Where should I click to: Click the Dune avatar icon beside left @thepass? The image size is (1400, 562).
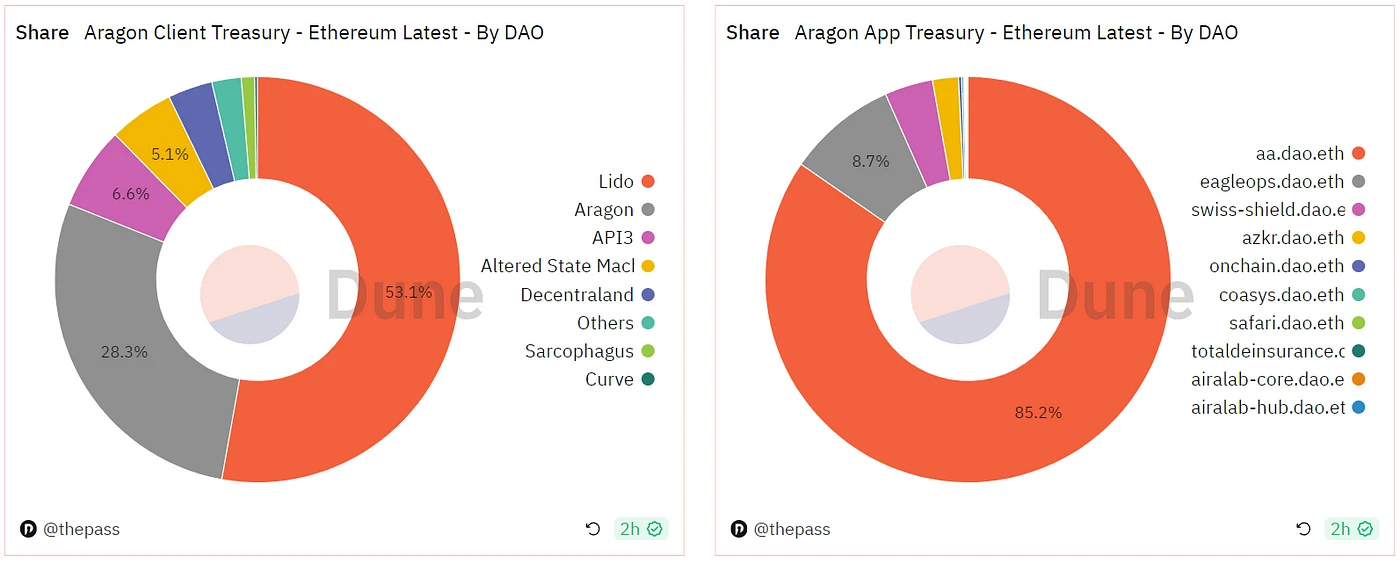click(28, 529)
